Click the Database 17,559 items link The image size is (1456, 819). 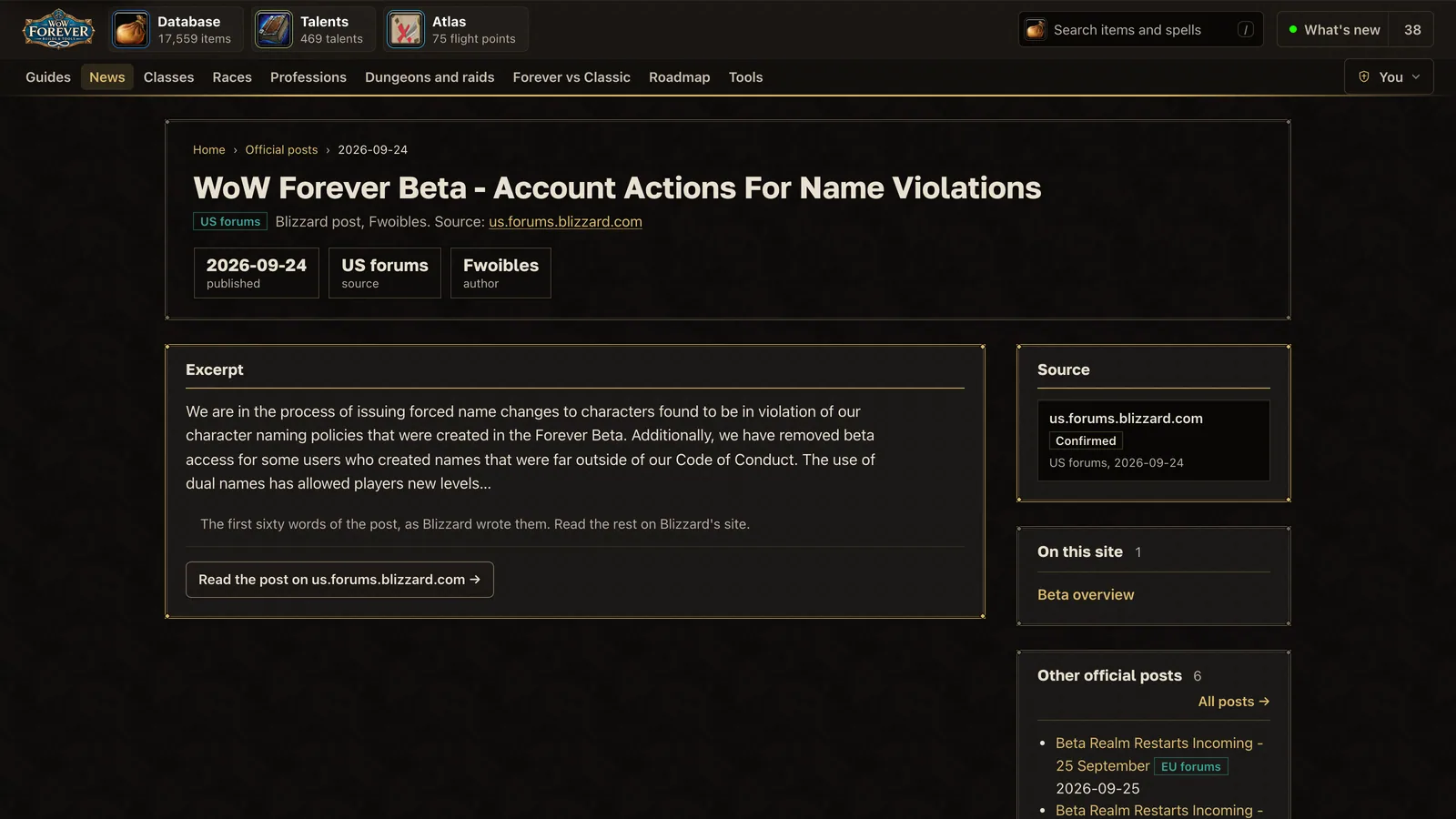(177, 29)
